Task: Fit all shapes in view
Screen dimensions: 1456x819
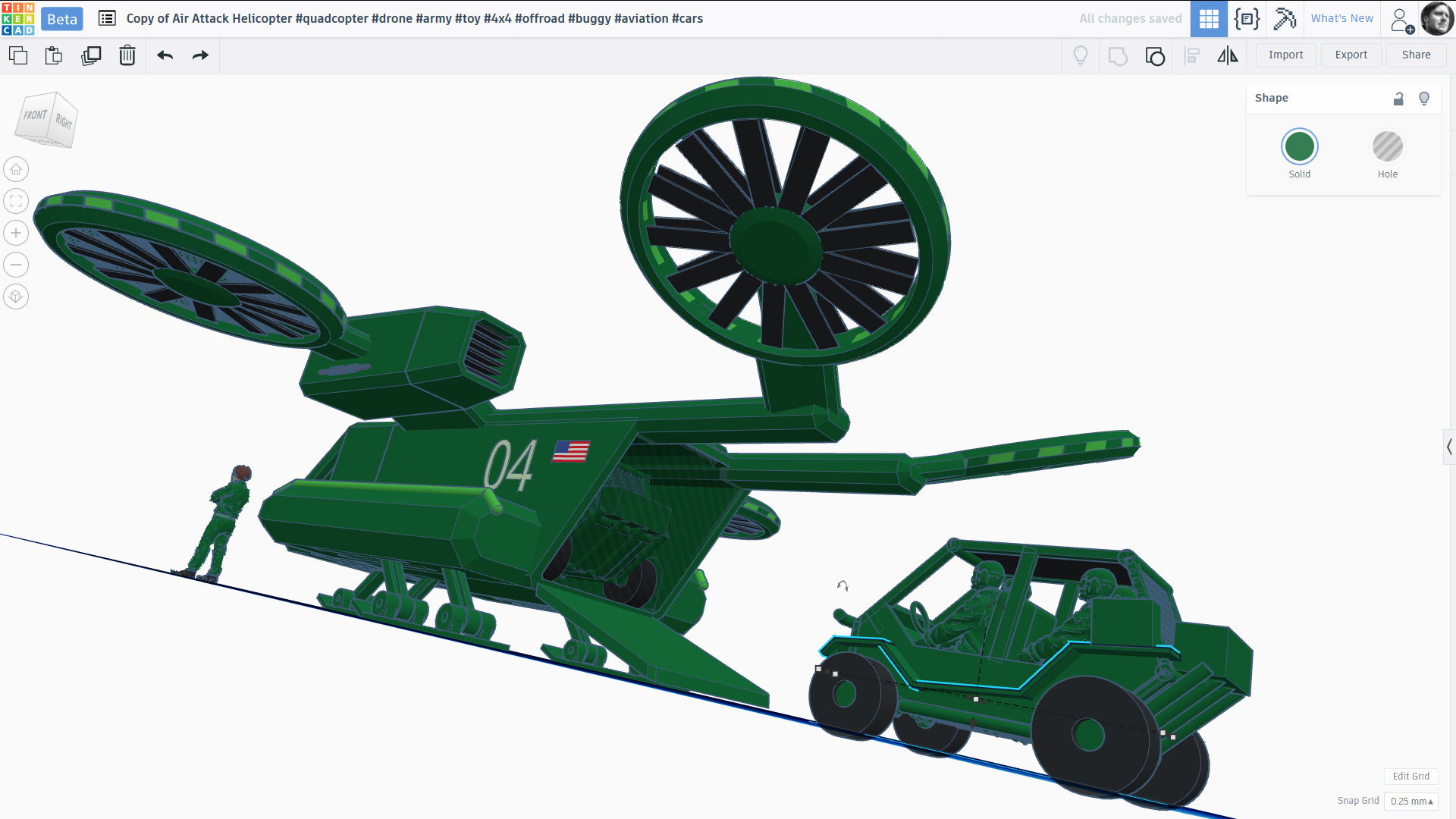Action: coord(16,201)
